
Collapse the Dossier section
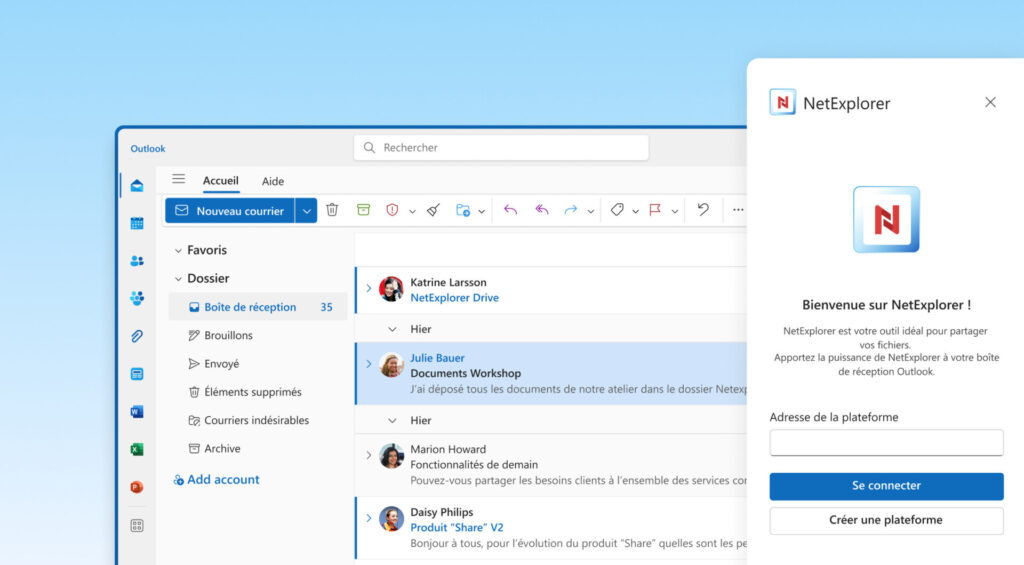click(178, 279)
